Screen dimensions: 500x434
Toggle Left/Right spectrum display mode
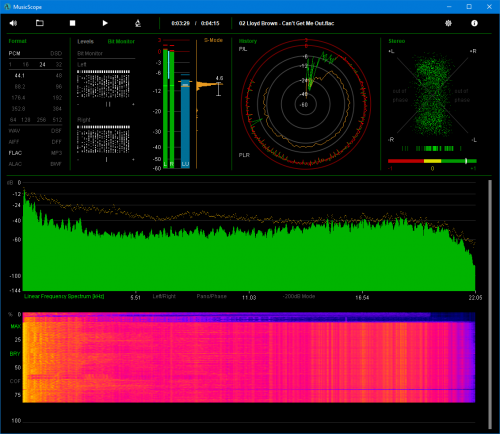[164, 296]
